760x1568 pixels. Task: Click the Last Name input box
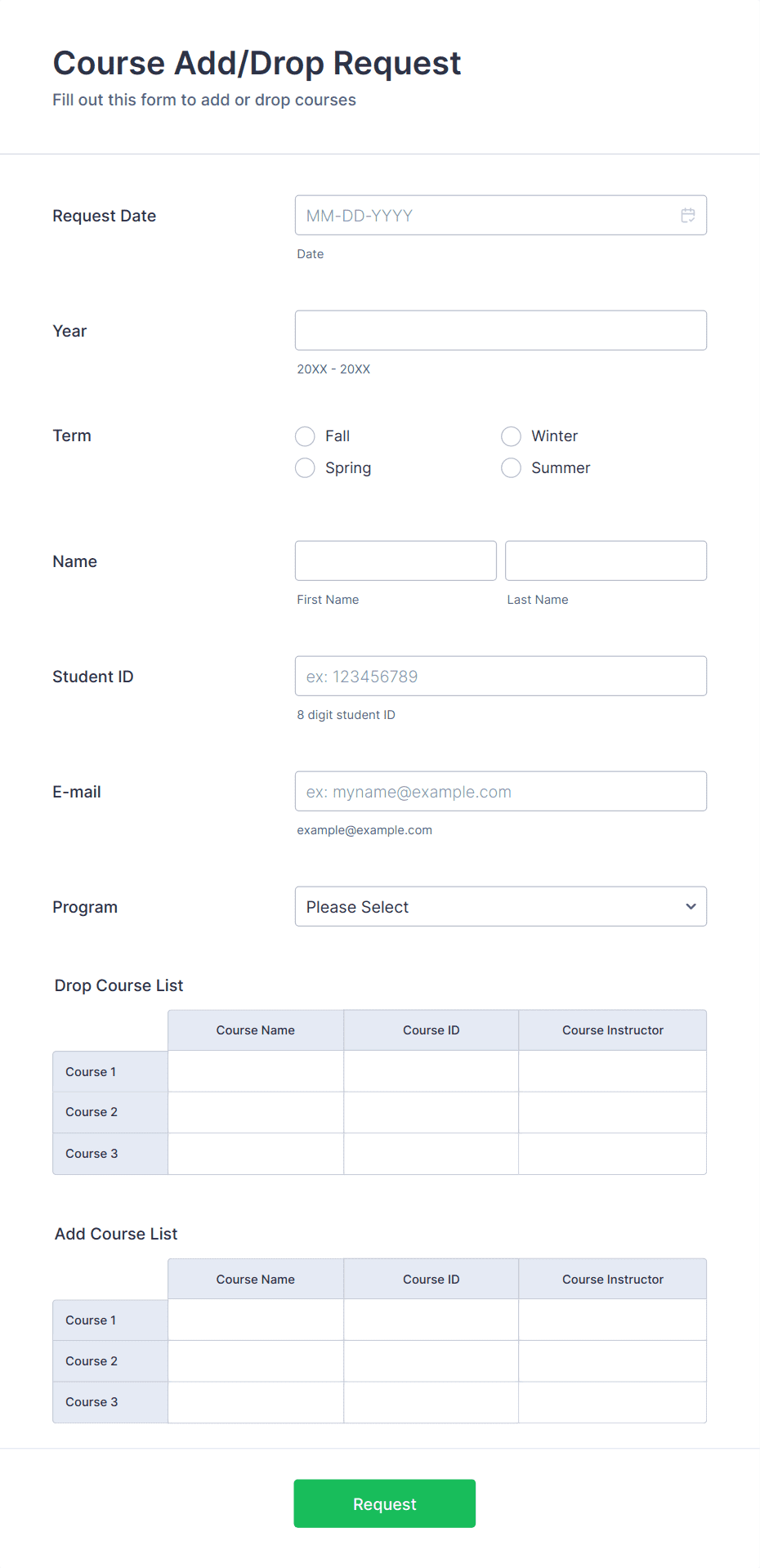click(606, 561)
